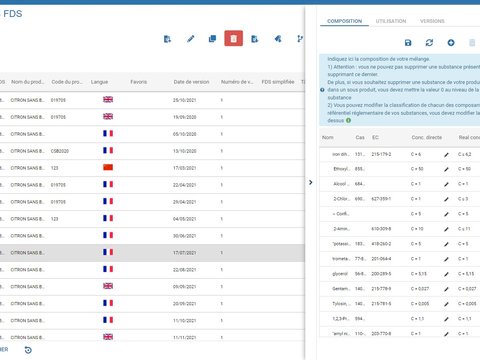Image resolution: width=480 pixels, height=360 pixels.
Task: Edit concentration pencil for 'Ethoxyl..' row
Action: 446,169
